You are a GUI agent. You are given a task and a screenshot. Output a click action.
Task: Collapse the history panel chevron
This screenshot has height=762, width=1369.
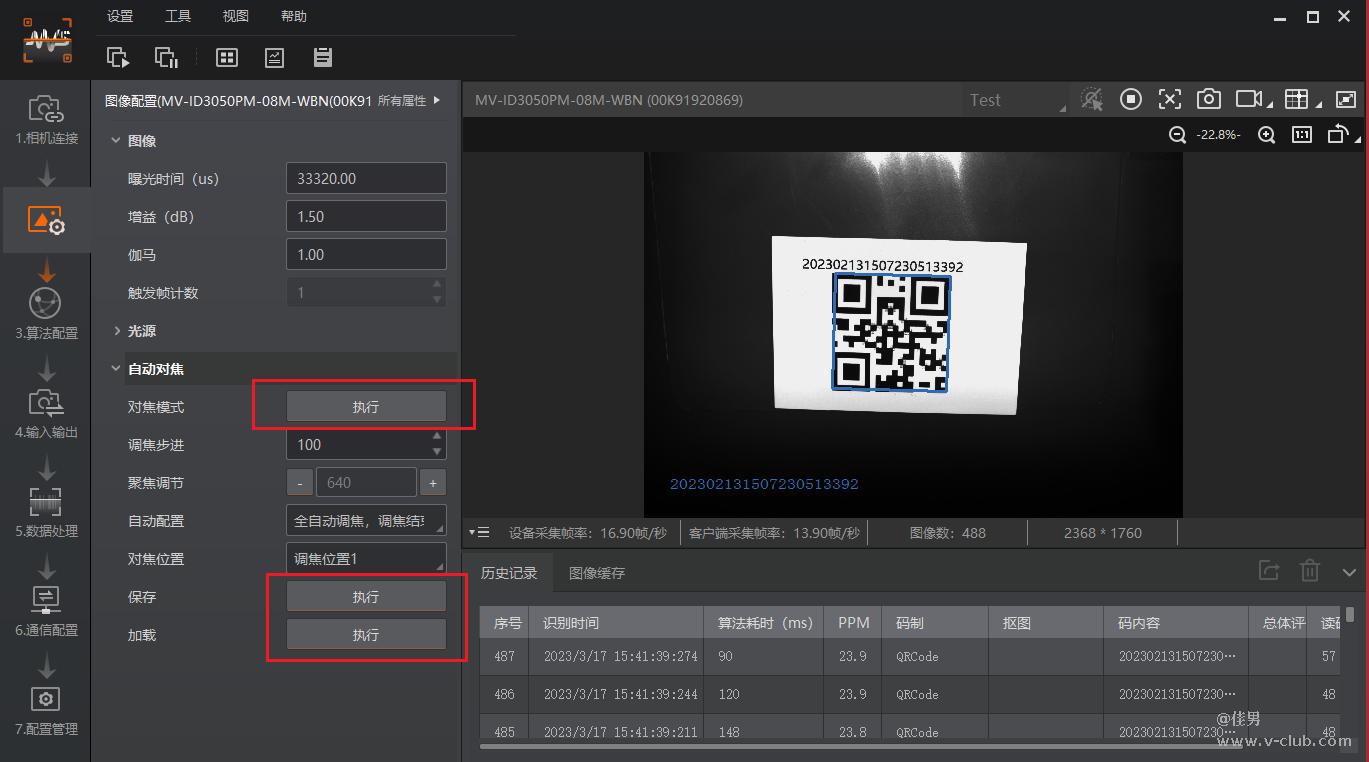click(x=1349, y=573)
